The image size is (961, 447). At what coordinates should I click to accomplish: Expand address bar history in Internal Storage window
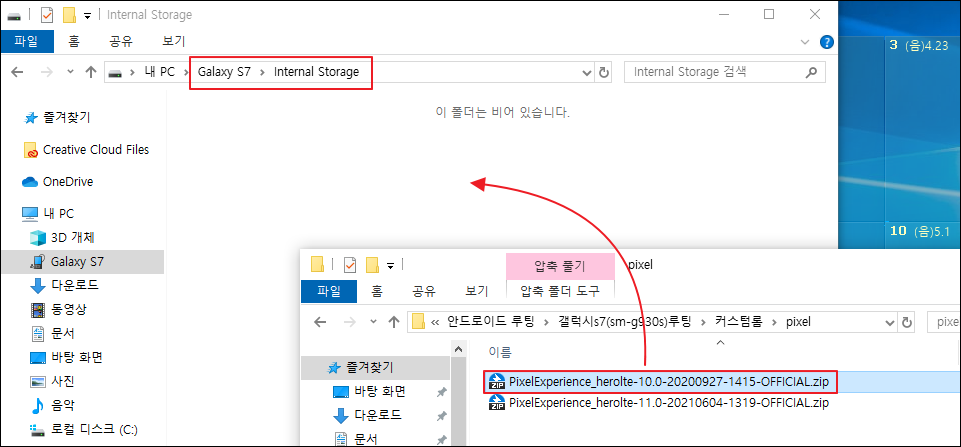coord(588,72)
